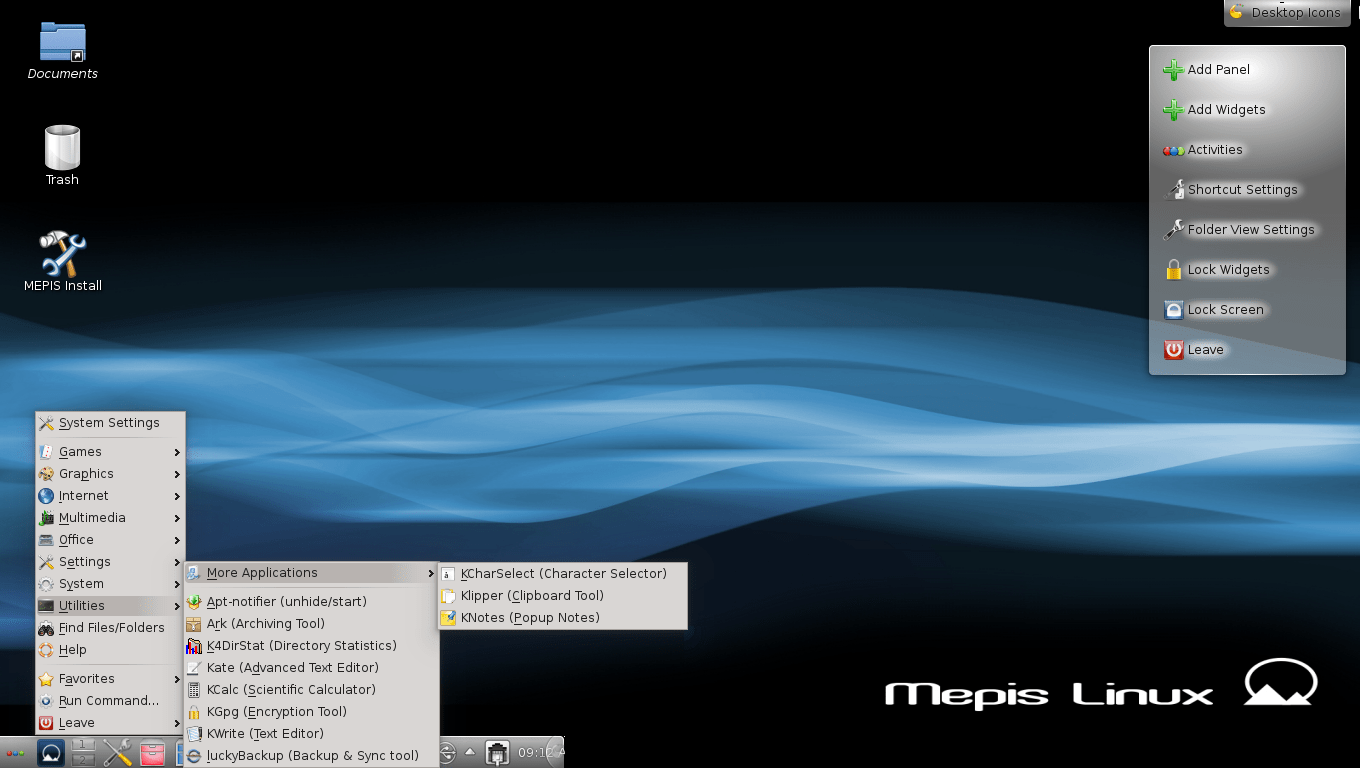Image resolution: width=1360 pixels, height=768 pixels.
Task: Click the activities dots icon in the panel
Action: tap(15, 753)
